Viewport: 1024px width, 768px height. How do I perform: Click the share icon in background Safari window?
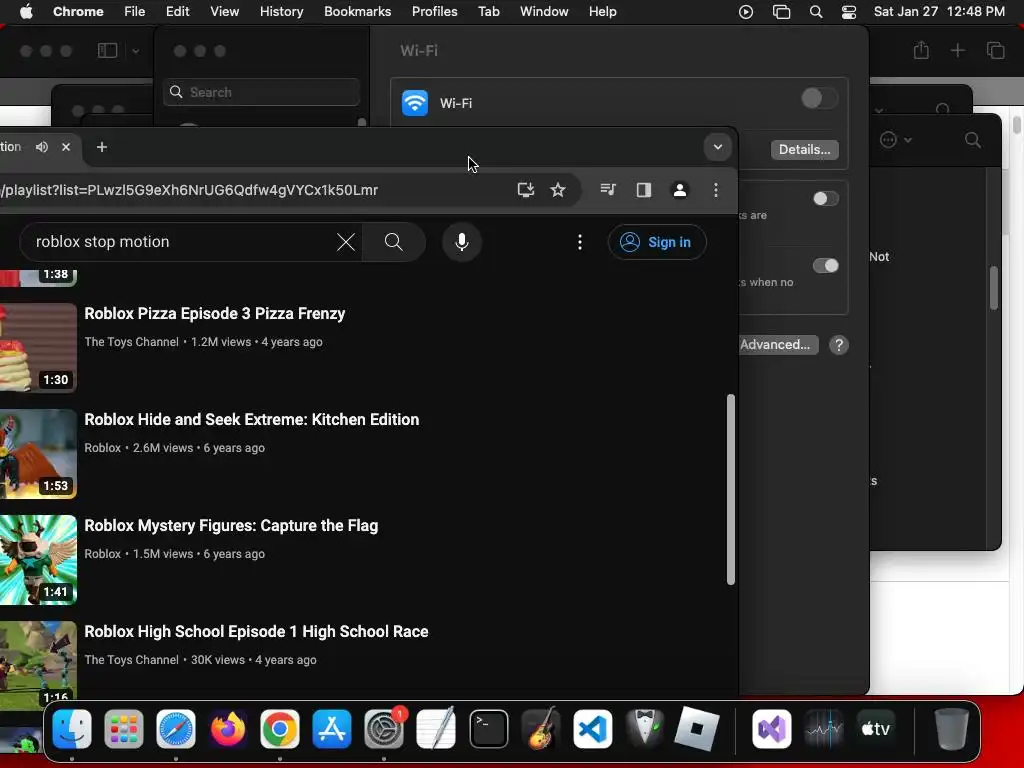(x=921, y=50)
